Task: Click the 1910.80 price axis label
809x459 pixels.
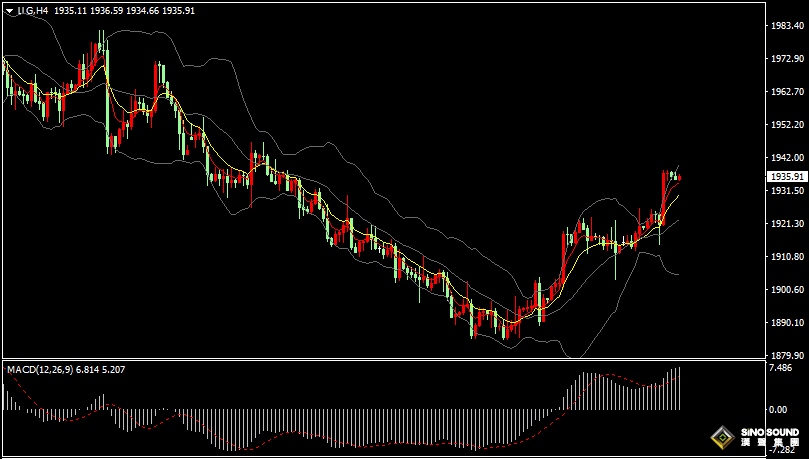Action: click(784, 257)
